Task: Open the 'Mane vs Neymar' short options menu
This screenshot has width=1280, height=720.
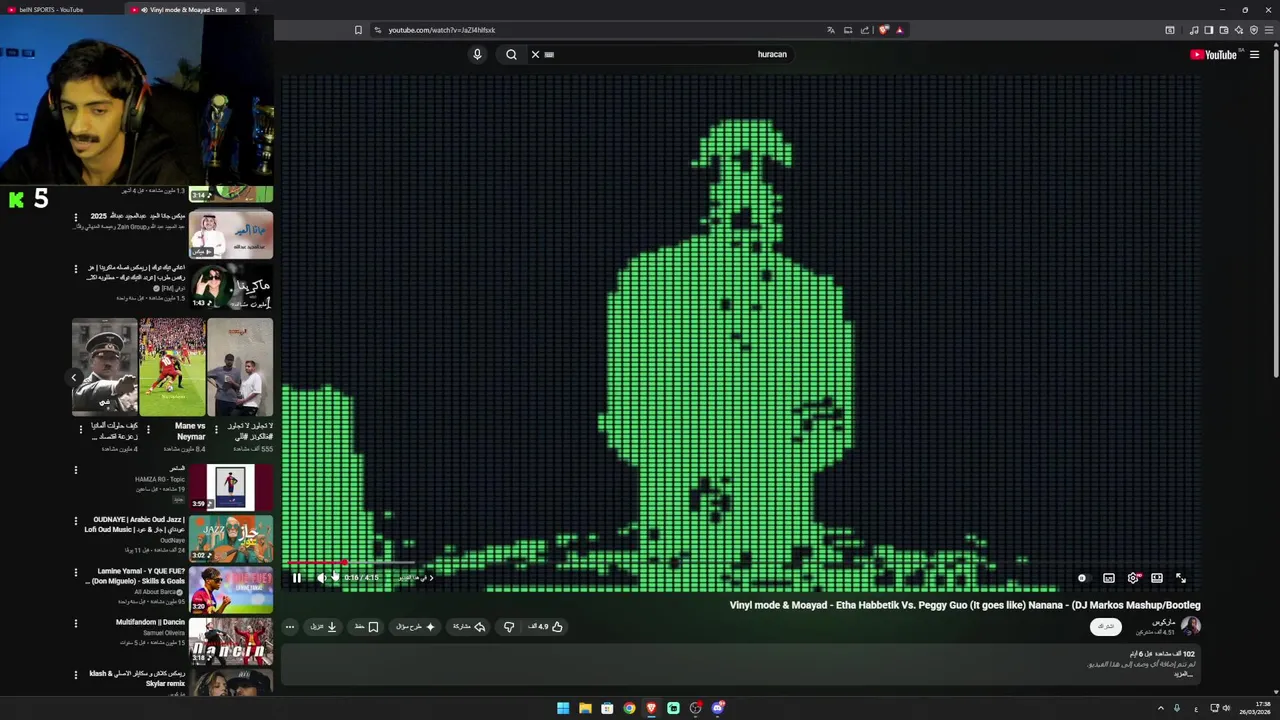Action: pyautogui.click(x=148, y=430)
